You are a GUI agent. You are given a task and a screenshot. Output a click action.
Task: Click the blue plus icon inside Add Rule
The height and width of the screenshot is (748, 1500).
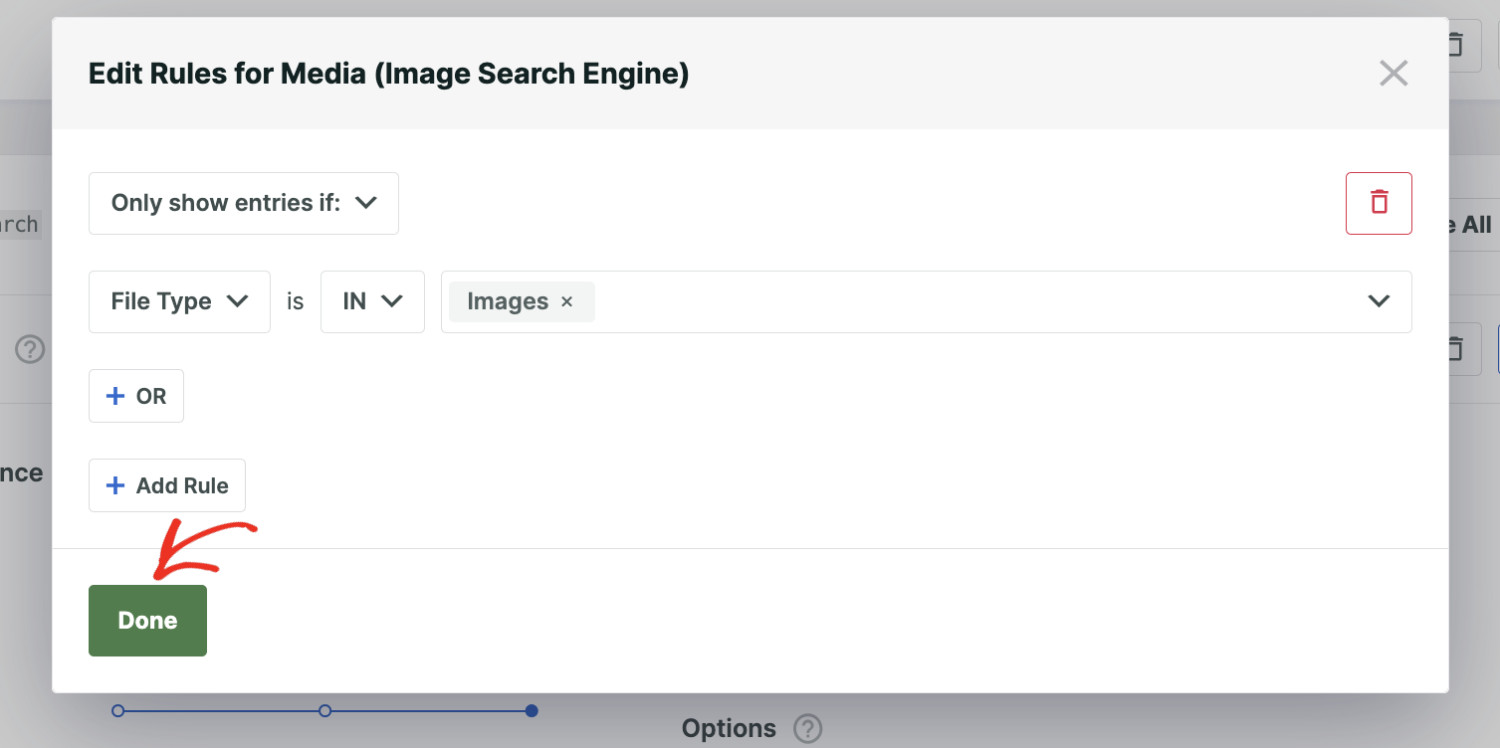click(117, 485)
